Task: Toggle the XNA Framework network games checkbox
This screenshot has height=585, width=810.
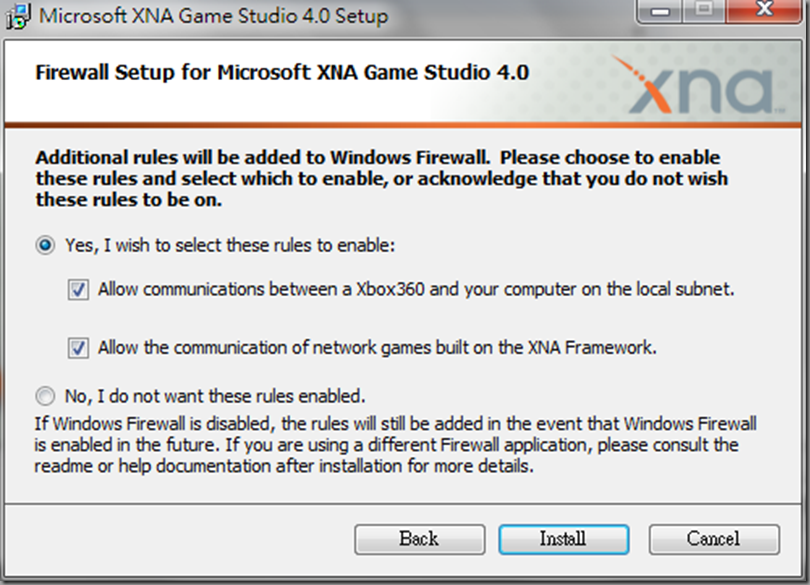Action: [79, 348]
